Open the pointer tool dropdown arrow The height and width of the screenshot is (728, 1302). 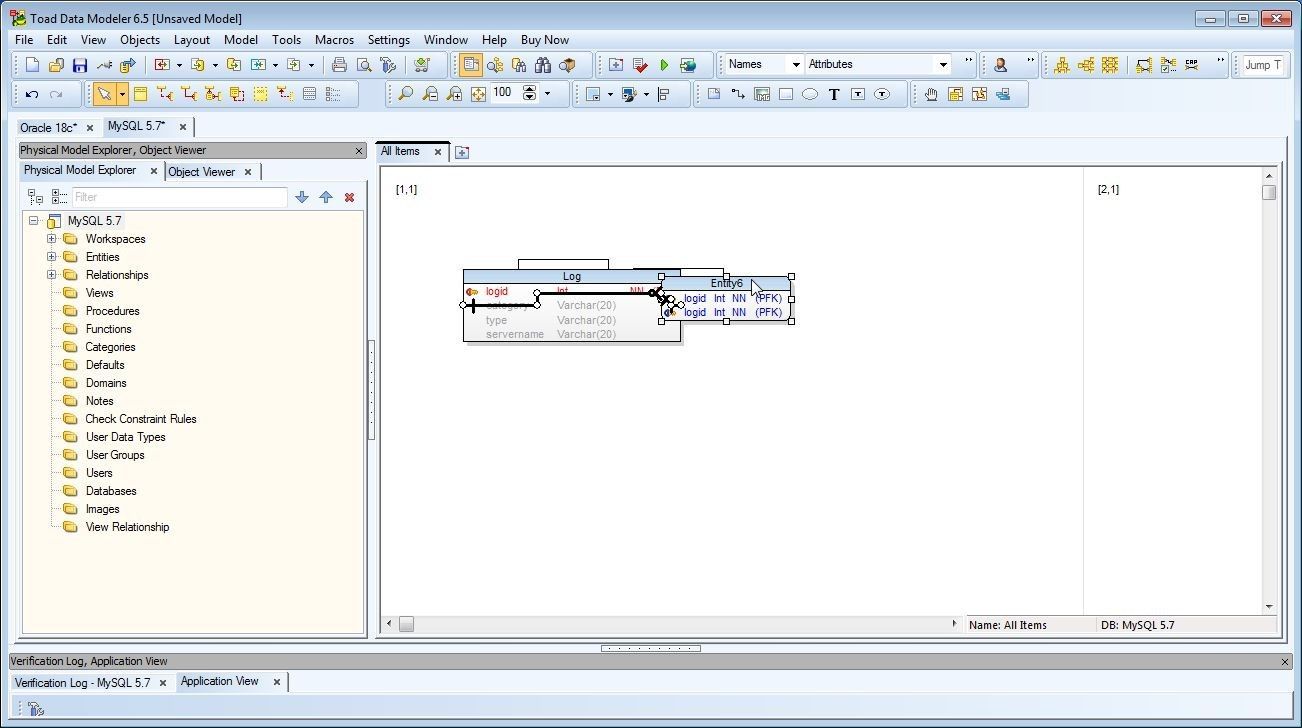(x=122, y=94)
